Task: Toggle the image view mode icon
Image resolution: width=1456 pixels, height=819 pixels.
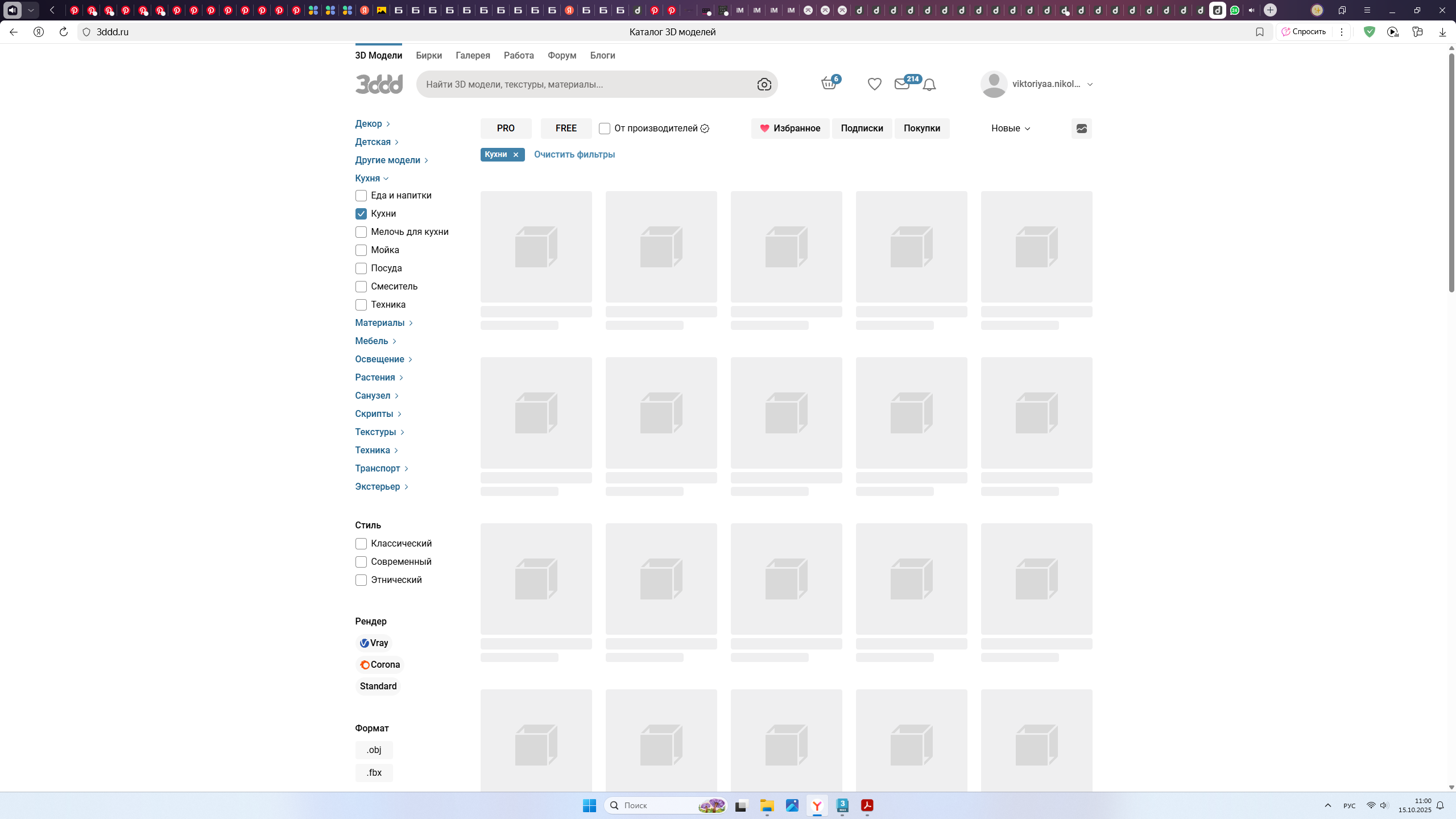Action: coord(1081,129)
